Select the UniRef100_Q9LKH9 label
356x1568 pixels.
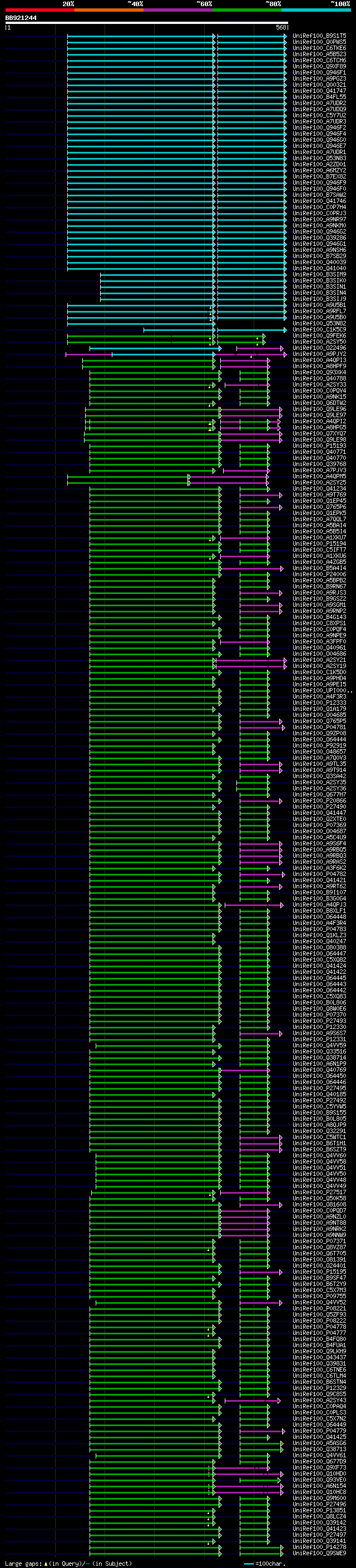[x=319, y=1351]
